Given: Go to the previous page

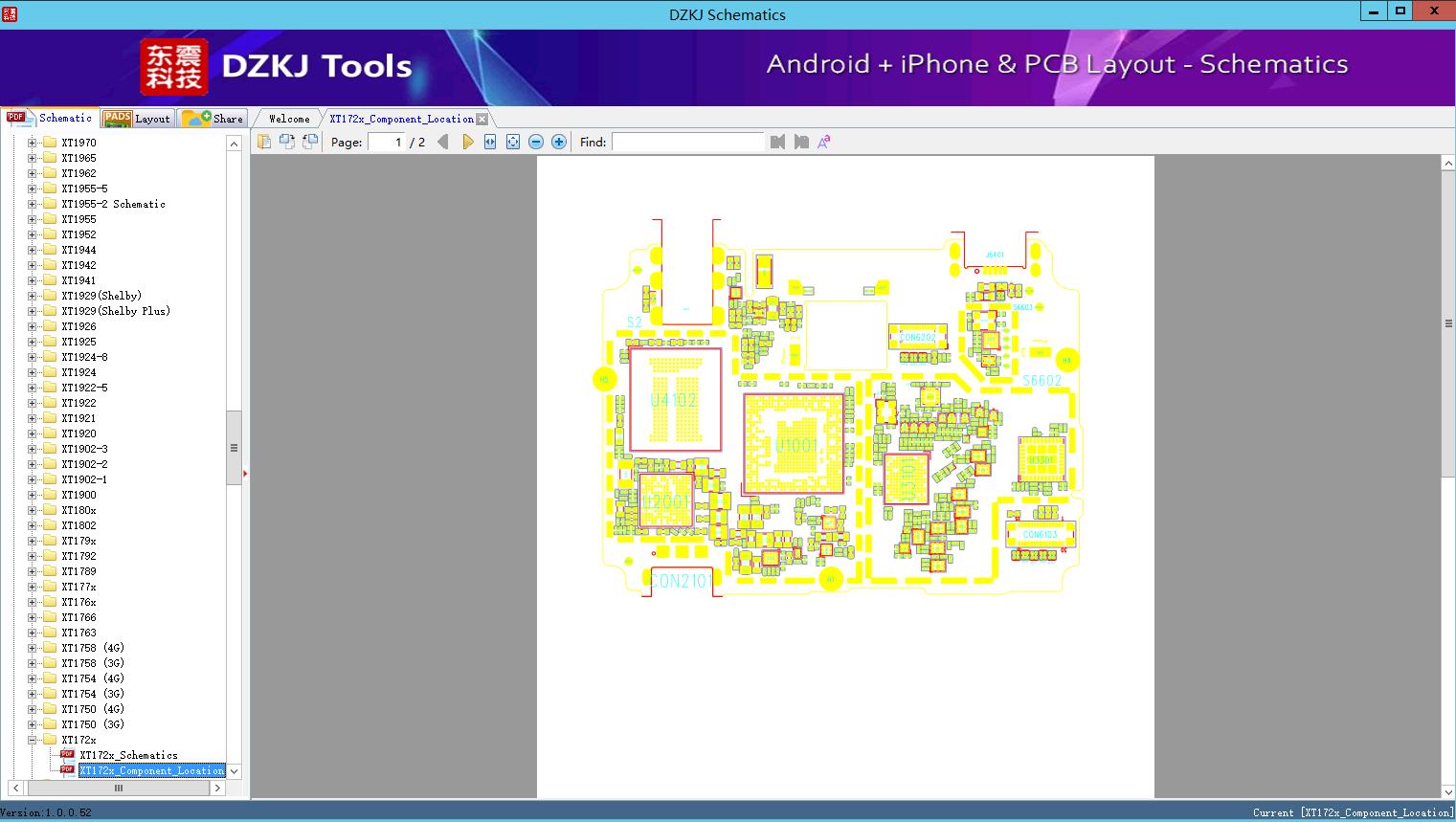Looking at the screenshot, I should (442, 142).
